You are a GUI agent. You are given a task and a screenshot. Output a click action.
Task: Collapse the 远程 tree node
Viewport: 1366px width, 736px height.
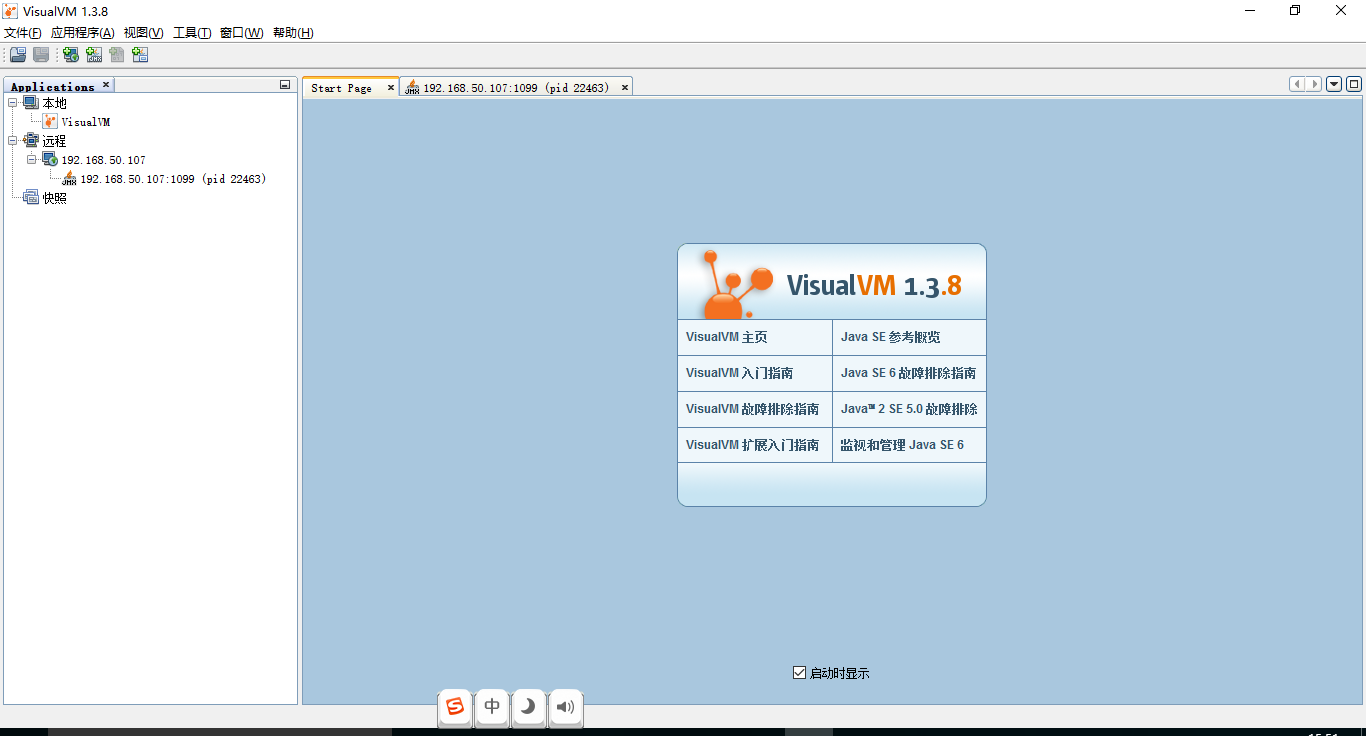12,140
